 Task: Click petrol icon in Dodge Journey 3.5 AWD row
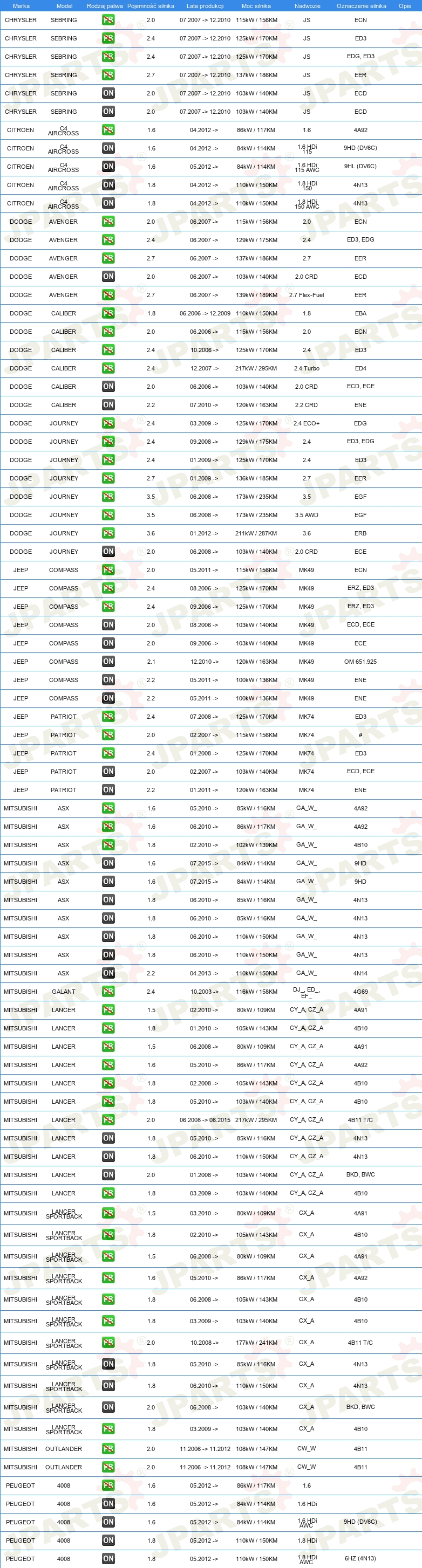108,515
